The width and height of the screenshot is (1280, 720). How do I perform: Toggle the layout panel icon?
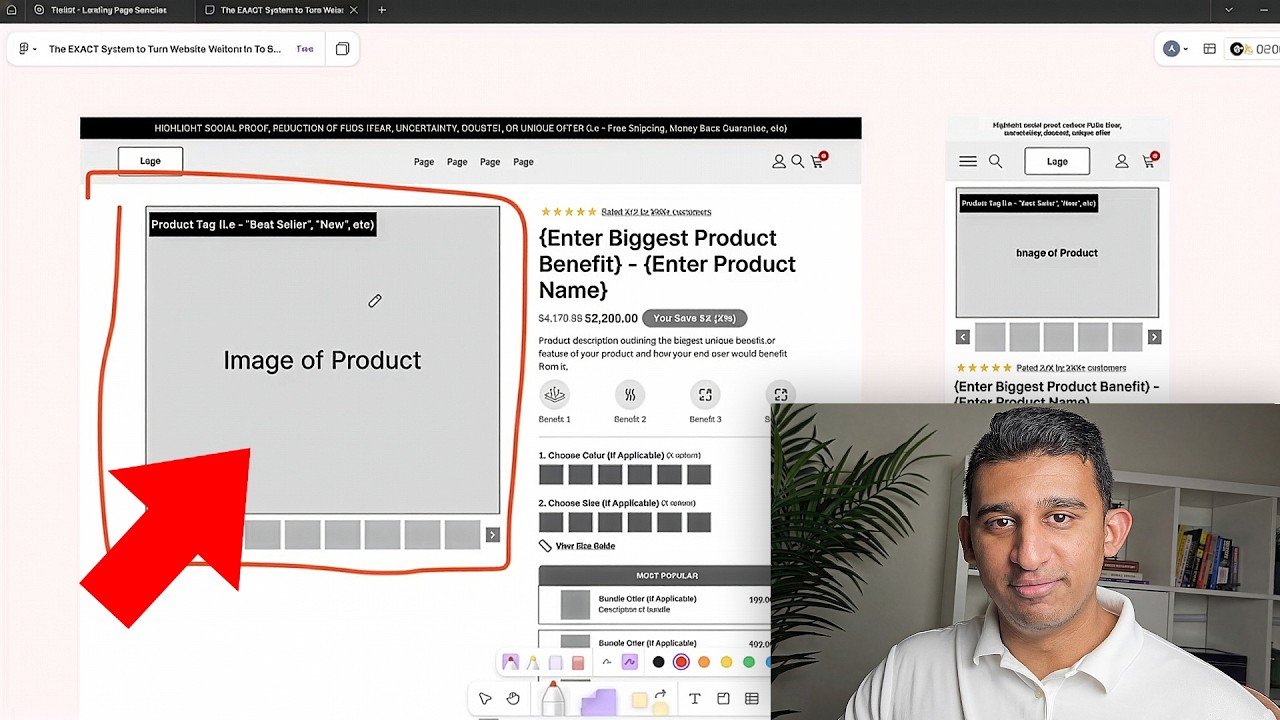pos(1209,49)
